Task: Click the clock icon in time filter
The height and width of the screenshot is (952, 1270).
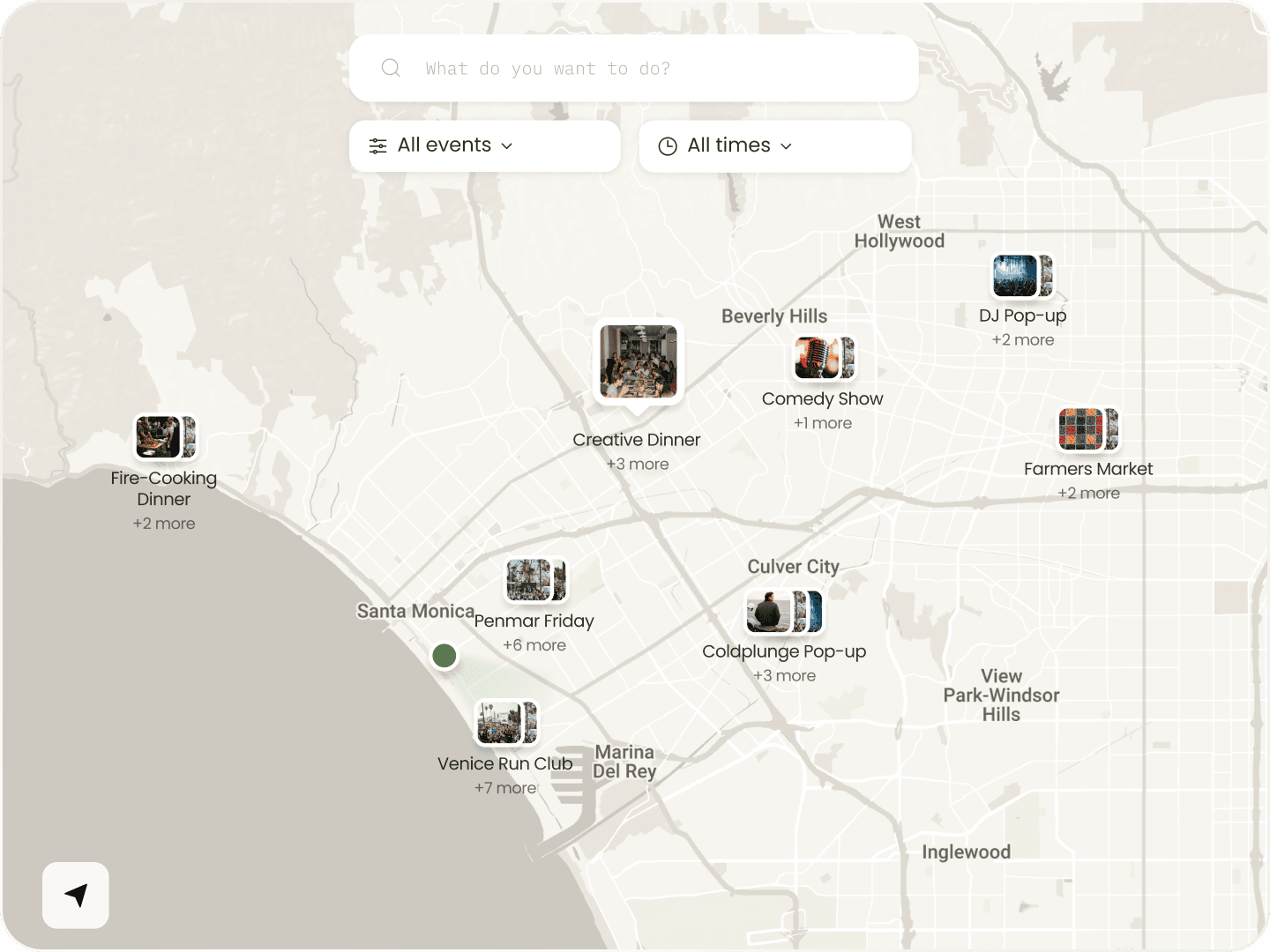Action: tap(668, 146)
